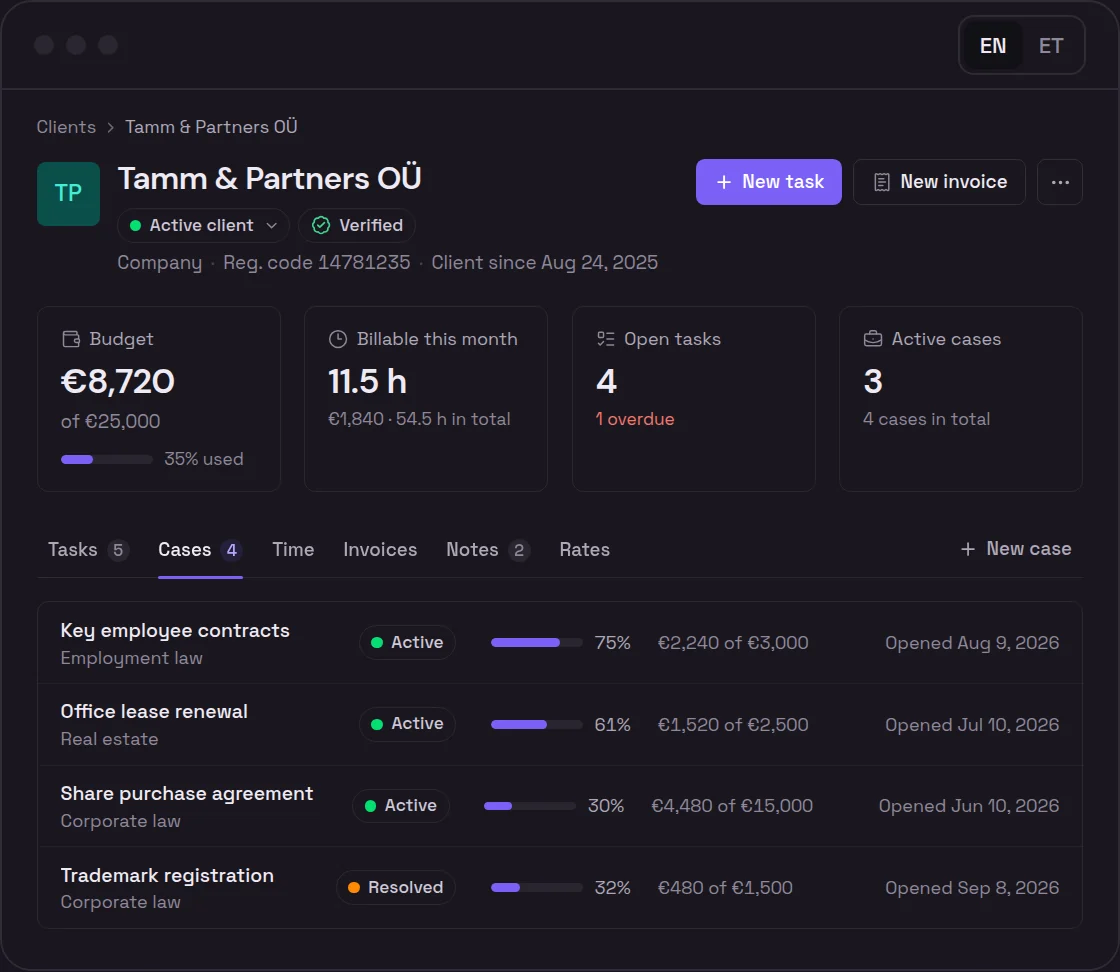Image resolution: width=1120 pixels, height=972 pixels.
Task: Switch language to ET
Action: pyautogui.click(x=1051, y=46)
